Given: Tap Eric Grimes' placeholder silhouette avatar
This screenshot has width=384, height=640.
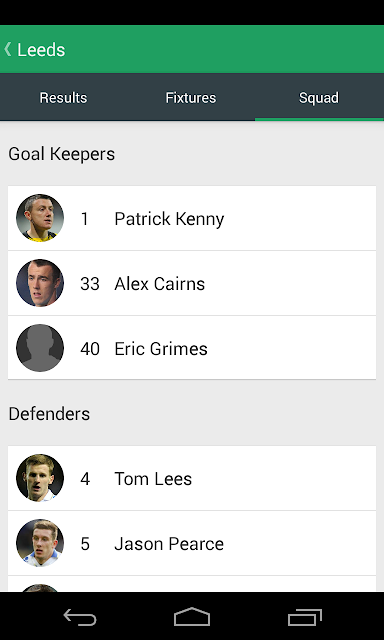Looking at the screenshot, I should [40, 348].
